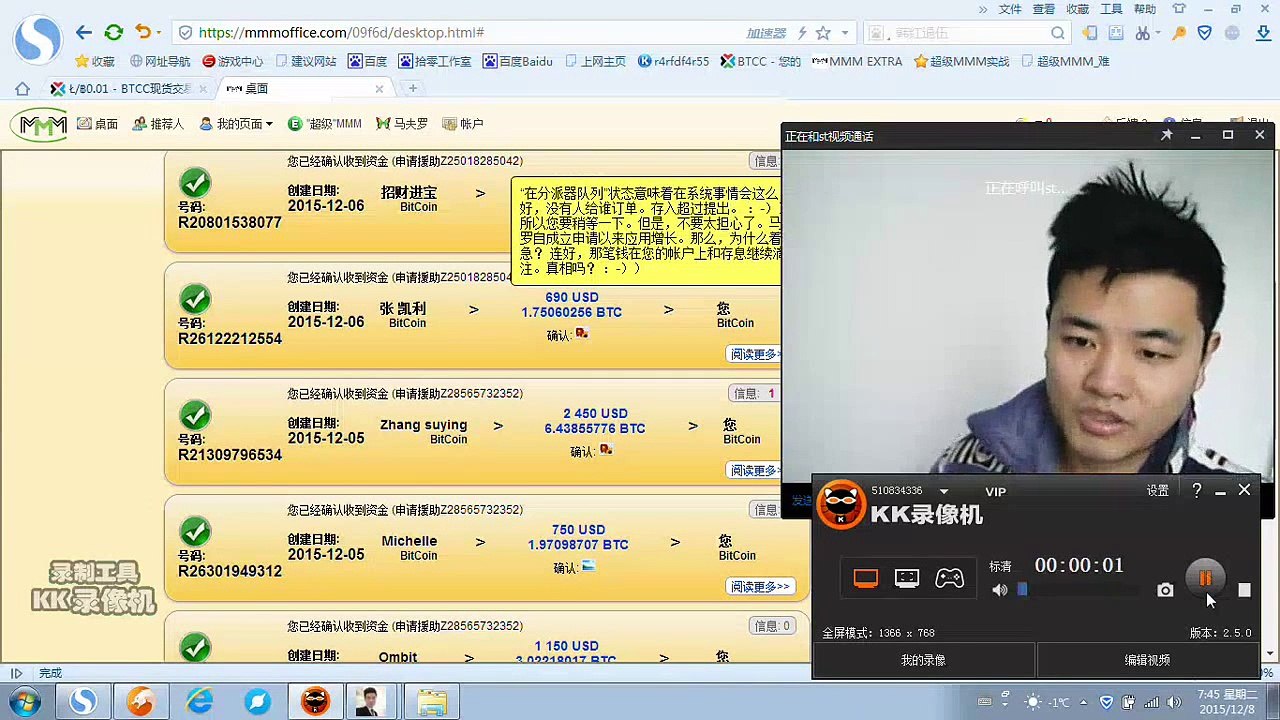Open the browser home page icon
1280x720 pixels.
[22, 88]
